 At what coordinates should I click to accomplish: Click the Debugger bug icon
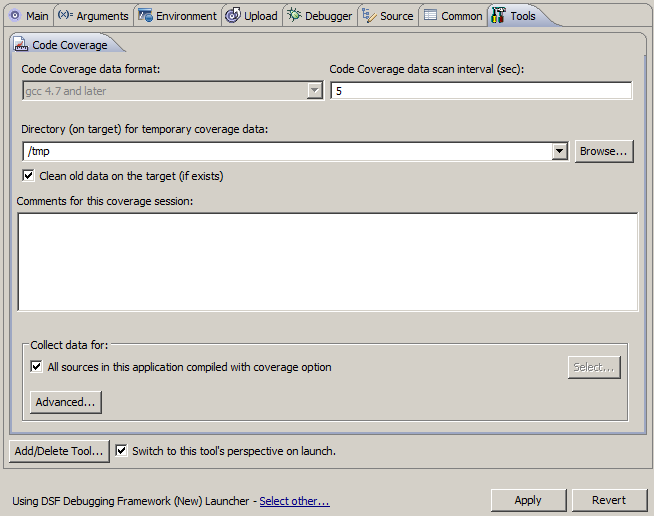pos(293,16)
